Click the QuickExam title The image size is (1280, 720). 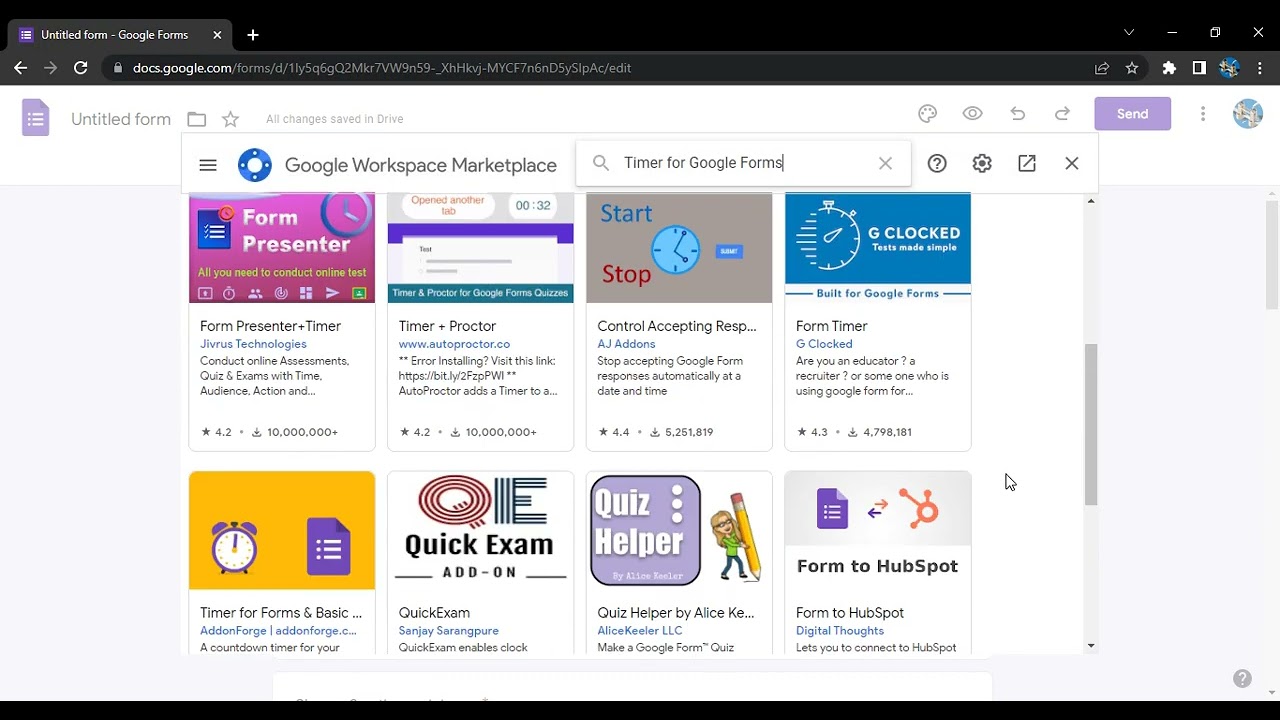[434, 613]
